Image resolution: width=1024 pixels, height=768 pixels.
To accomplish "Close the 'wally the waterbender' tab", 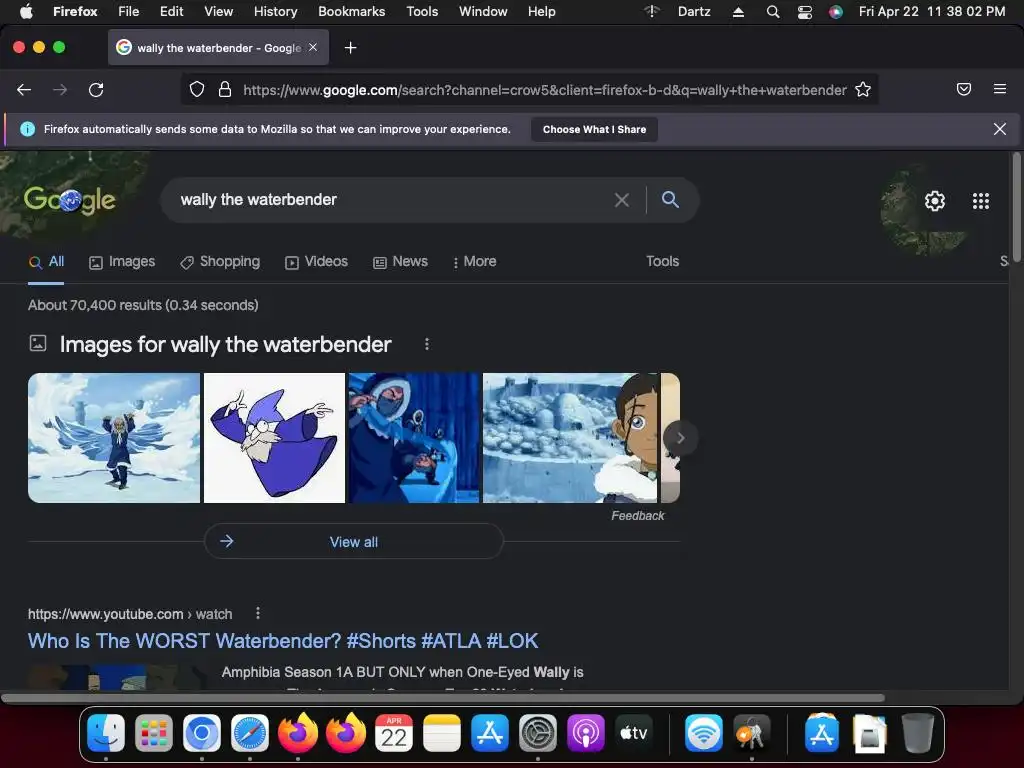I will (x=313, y=47).
